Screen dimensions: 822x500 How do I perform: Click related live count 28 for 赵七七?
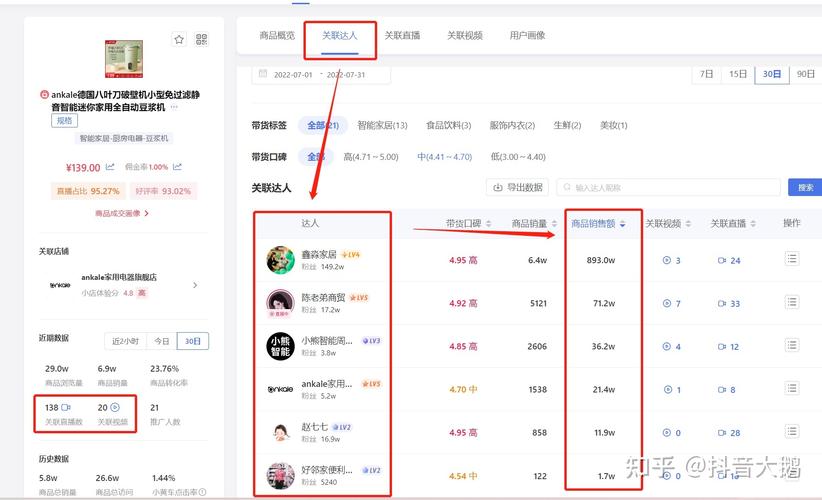(x=729, y=433)
